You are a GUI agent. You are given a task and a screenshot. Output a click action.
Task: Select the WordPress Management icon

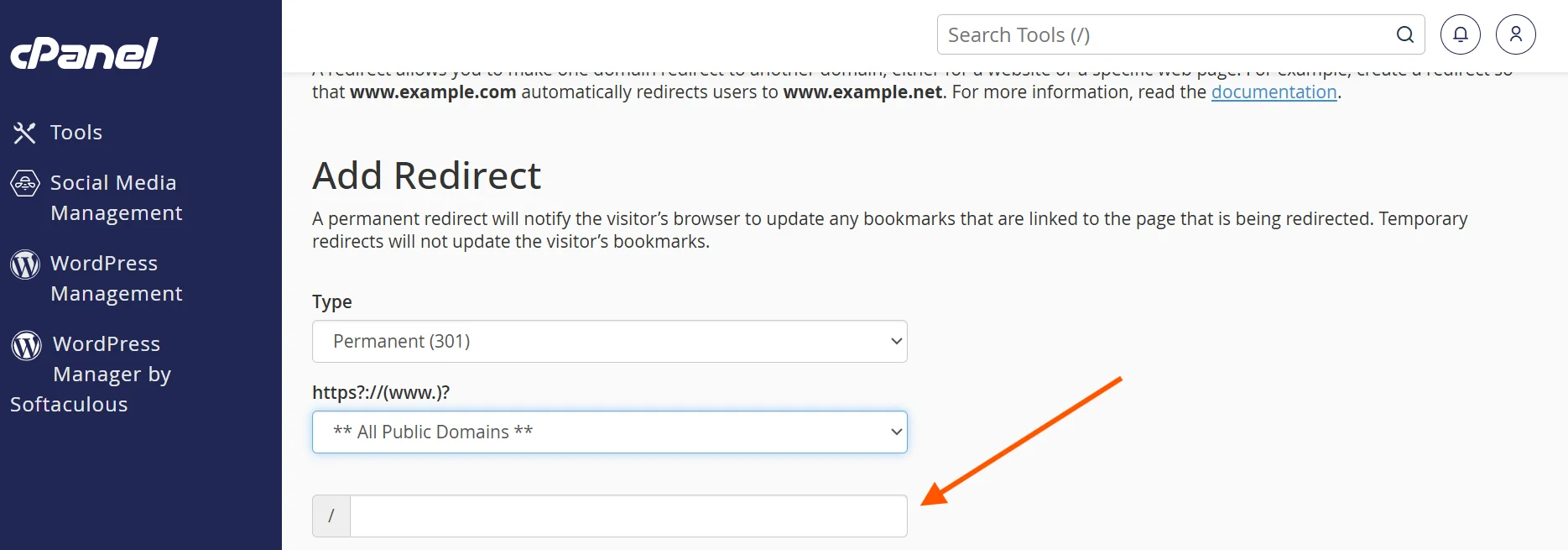coord(23,263)
